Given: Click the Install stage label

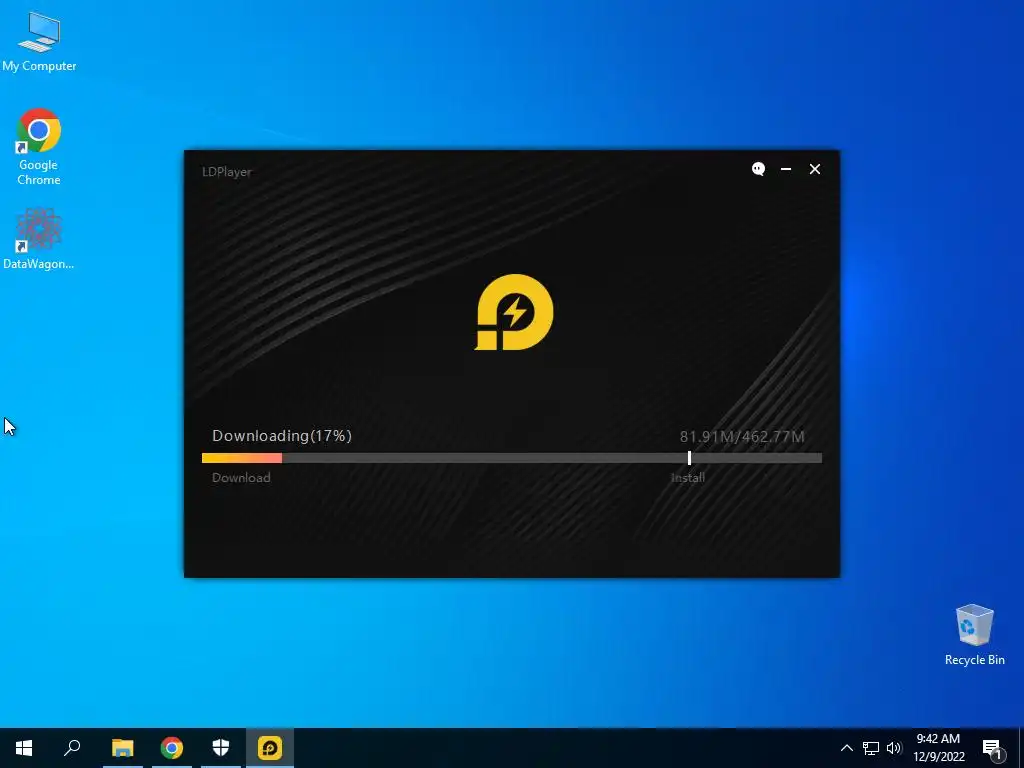Looking at the screenshot, I should click(688, 477).
